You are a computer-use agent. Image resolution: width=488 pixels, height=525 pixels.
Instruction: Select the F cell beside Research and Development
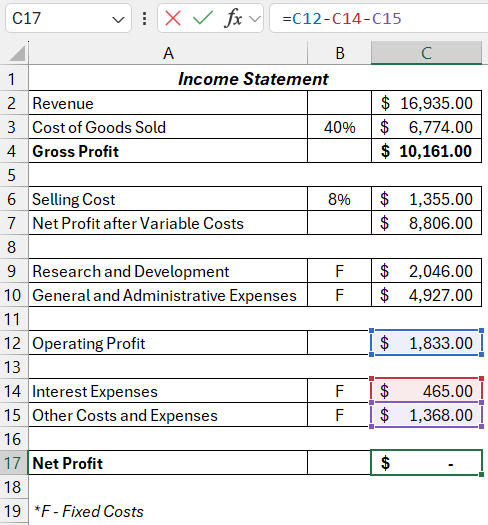click(x=339, y=271)
